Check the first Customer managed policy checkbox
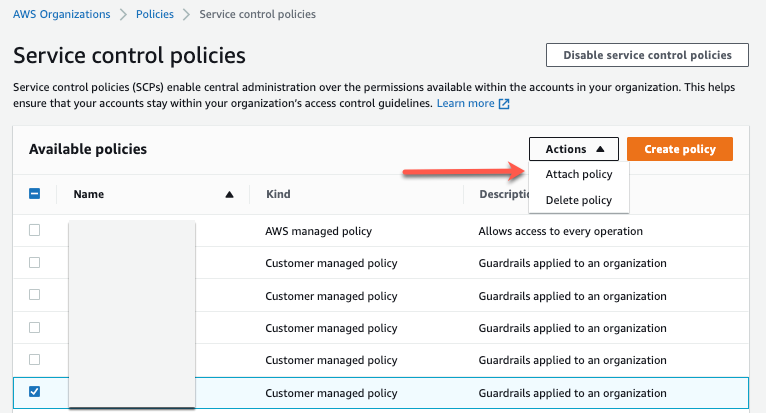The image size is (766, 413). [x=35, y=263]
